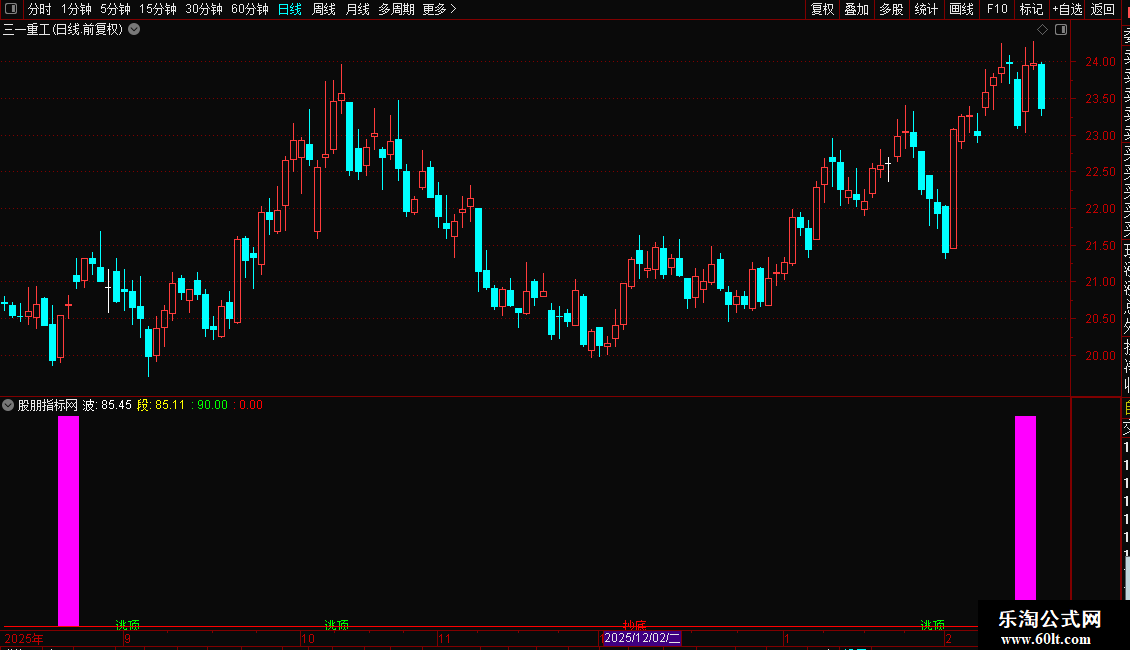Click the 20.00 price axis label
Image resolution: width=1130 pixels, height=650 pixels.
1100,355
